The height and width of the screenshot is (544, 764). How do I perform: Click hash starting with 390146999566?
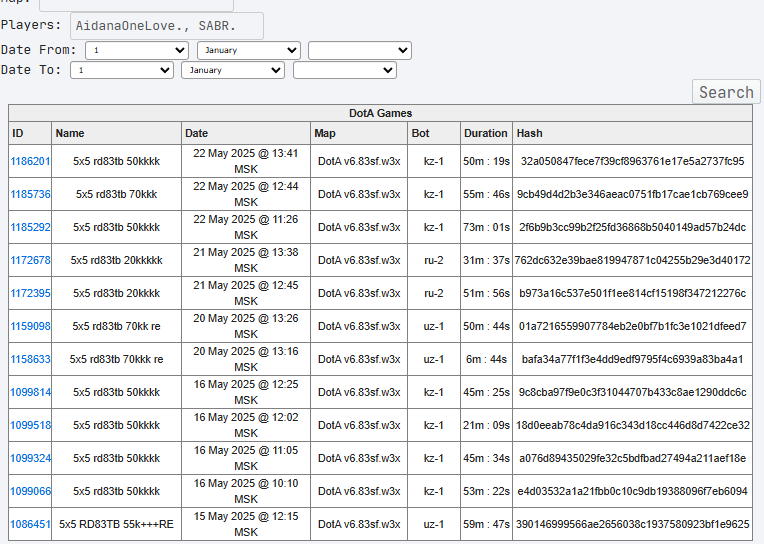point(632,524)
